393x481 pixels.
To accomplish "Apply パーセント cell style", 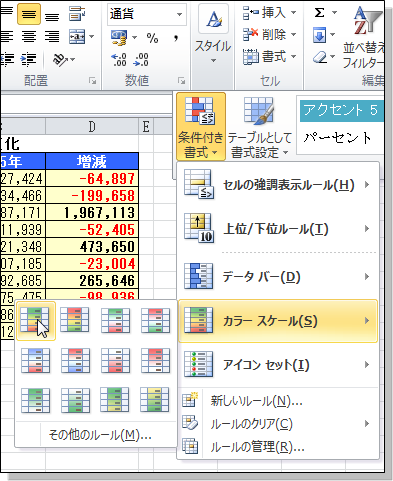I will pos(337,138).
